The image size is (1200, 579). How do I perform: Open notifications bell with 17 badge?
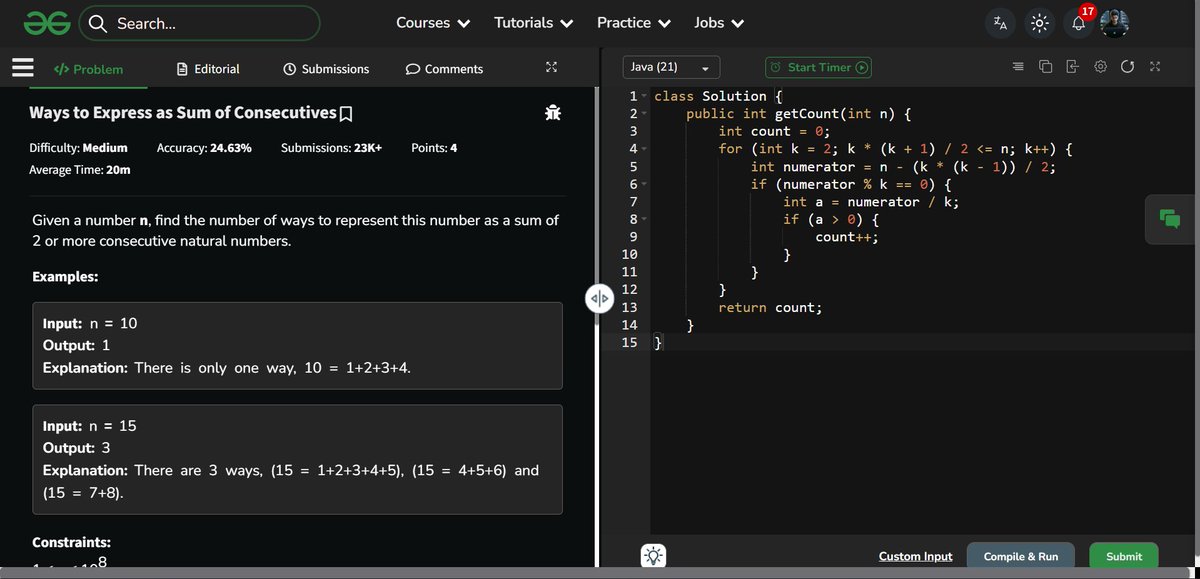[1080, 23]
